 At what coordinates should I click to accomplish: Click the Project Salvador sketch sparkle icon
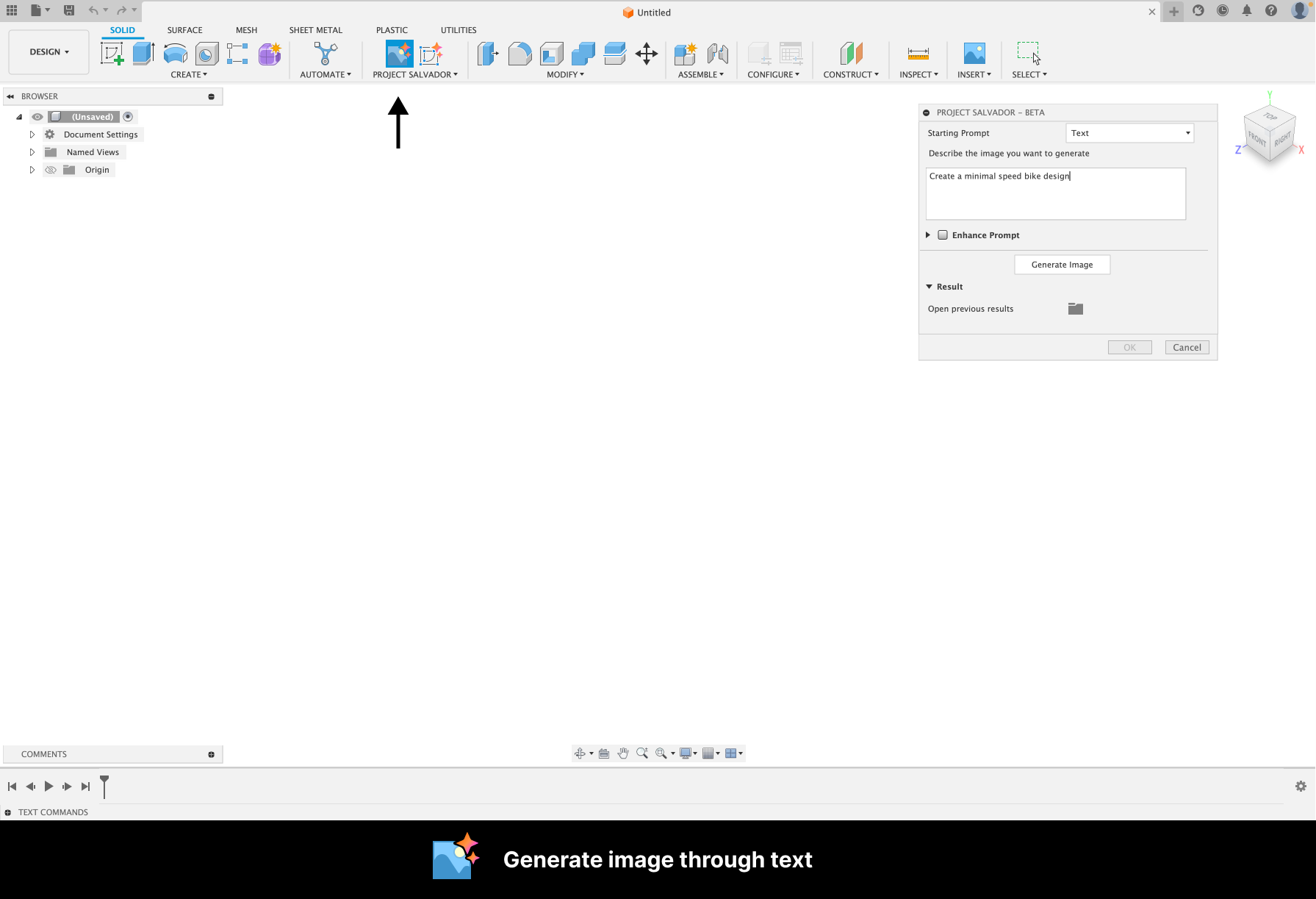click(x=431, y=54)
